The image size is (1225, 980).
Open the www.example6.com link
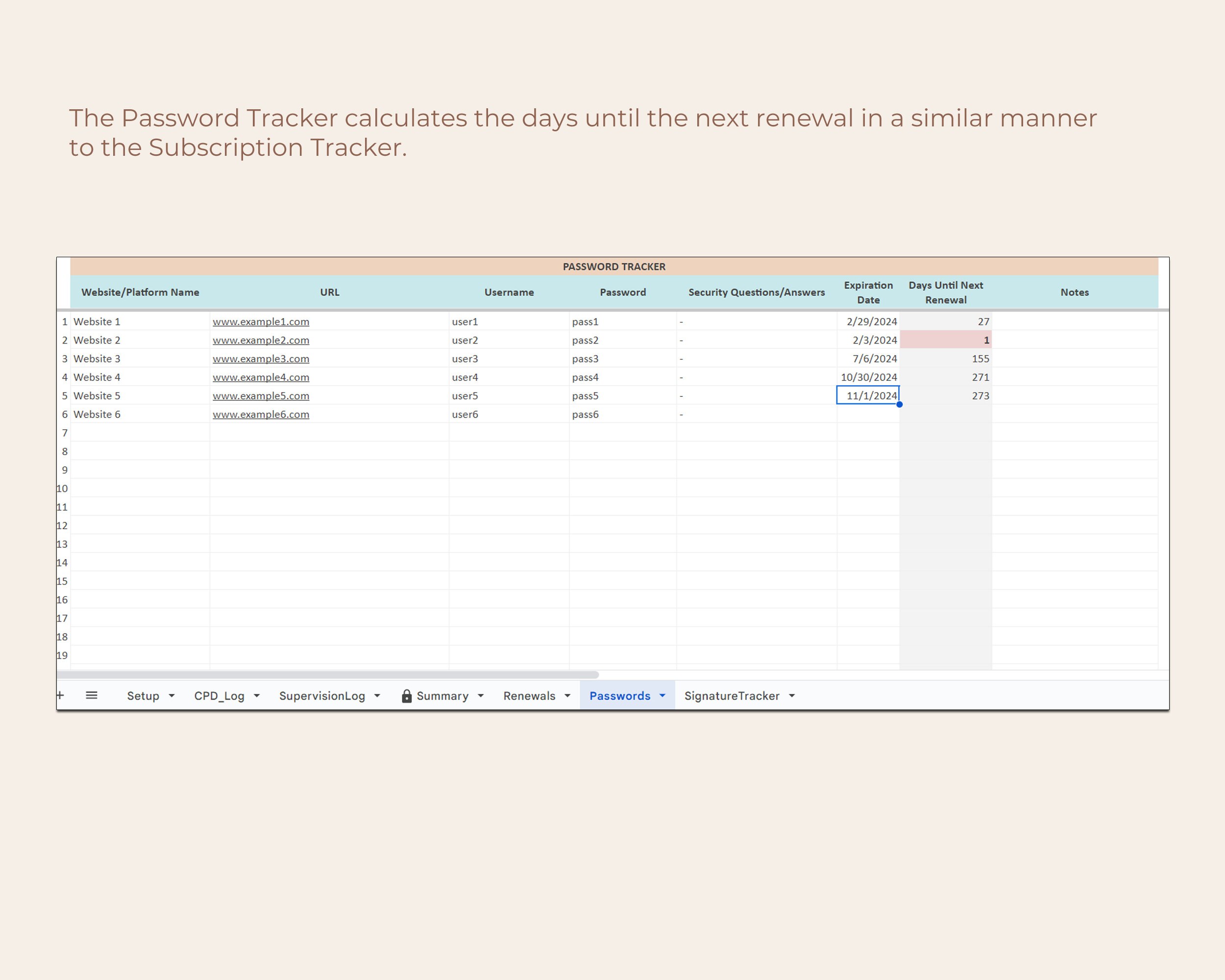tap(261, 414)
